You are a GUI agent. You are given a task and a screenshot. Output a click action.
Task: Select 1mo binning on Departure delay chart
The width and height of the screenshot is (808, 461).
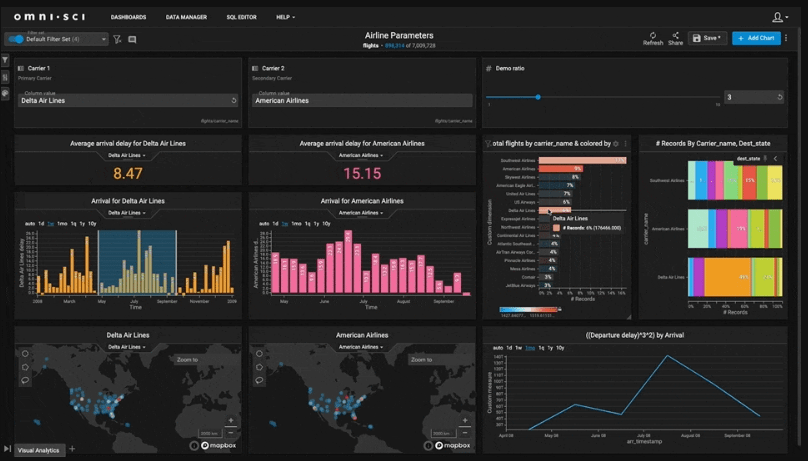[x=530, y=348]
